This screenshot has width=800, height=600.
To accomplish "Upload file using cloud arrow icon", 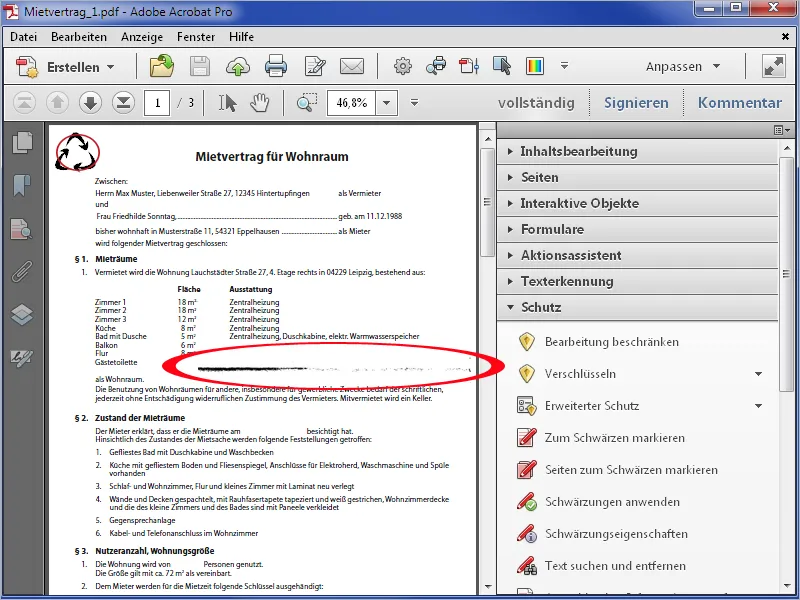I will point(238,67).
